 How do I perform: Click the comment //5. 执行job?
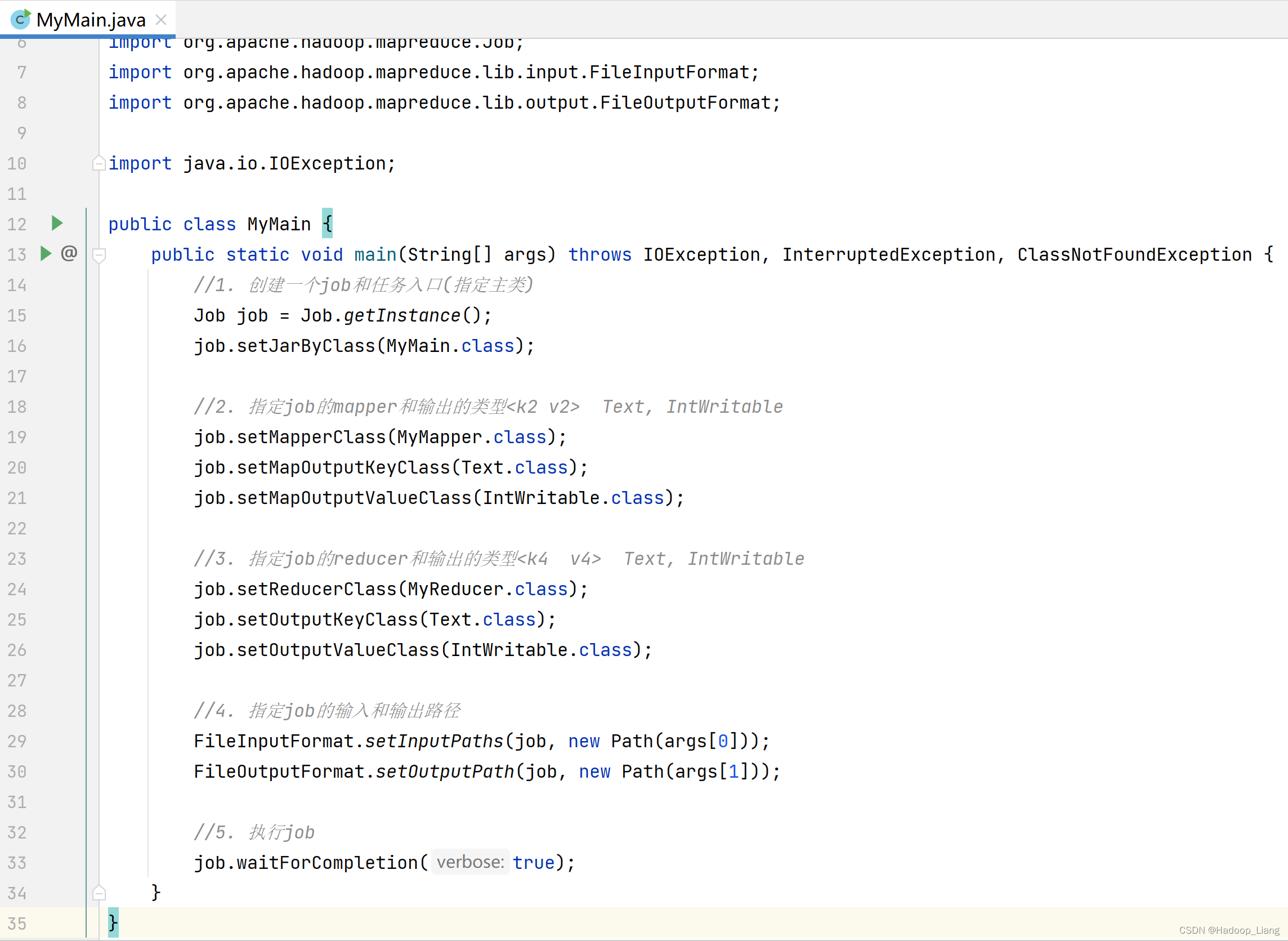coord(254,832)
